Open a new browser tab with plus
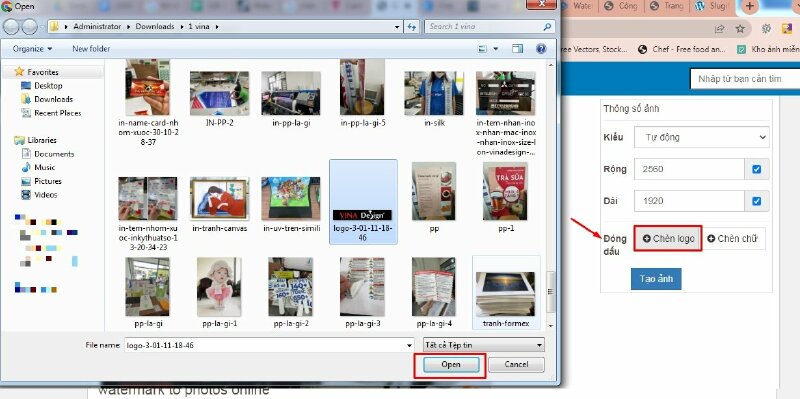Image resolution: width=800 pixels, height=399 pixels. click(x=749, y=6)
